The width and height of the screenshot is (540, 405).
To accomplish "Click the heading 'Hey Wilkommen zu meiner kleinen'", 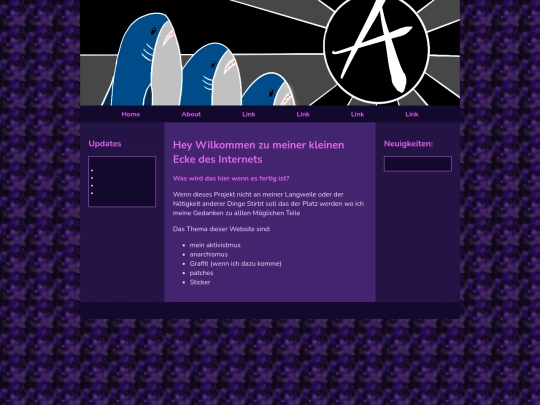I will coord(259,145).
